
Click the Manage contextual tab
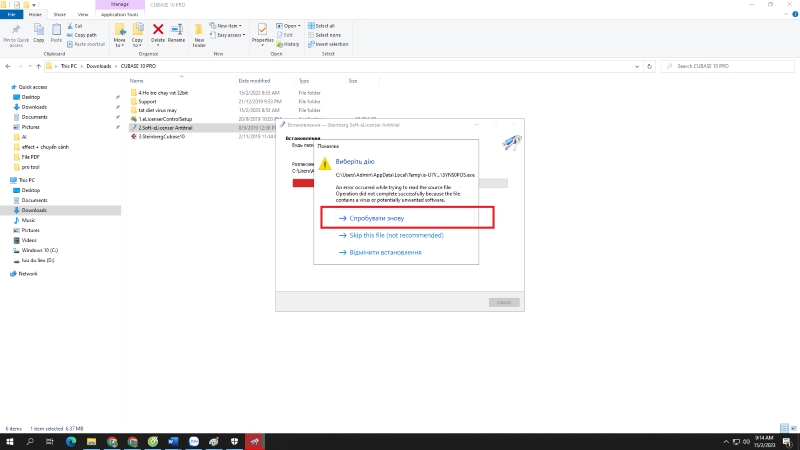point(119,5)
